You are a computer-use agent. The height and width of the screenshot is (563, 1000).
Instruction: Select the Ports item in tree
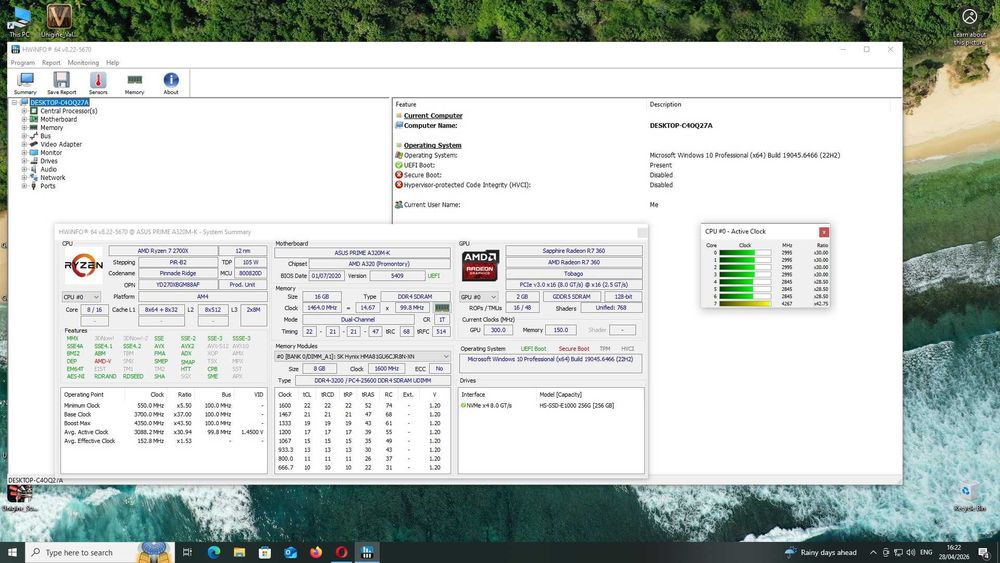48,186
